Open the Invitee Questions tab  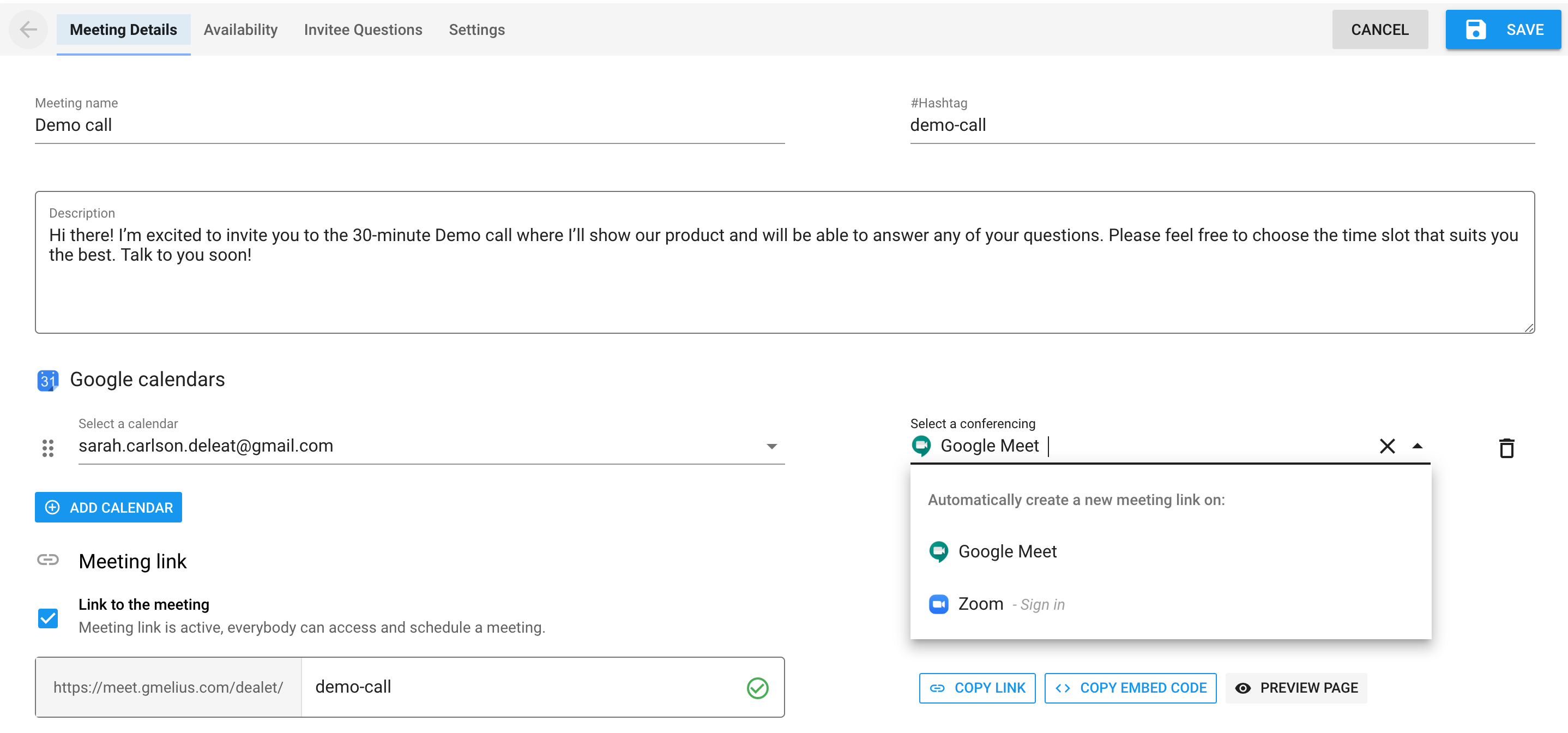363,30
